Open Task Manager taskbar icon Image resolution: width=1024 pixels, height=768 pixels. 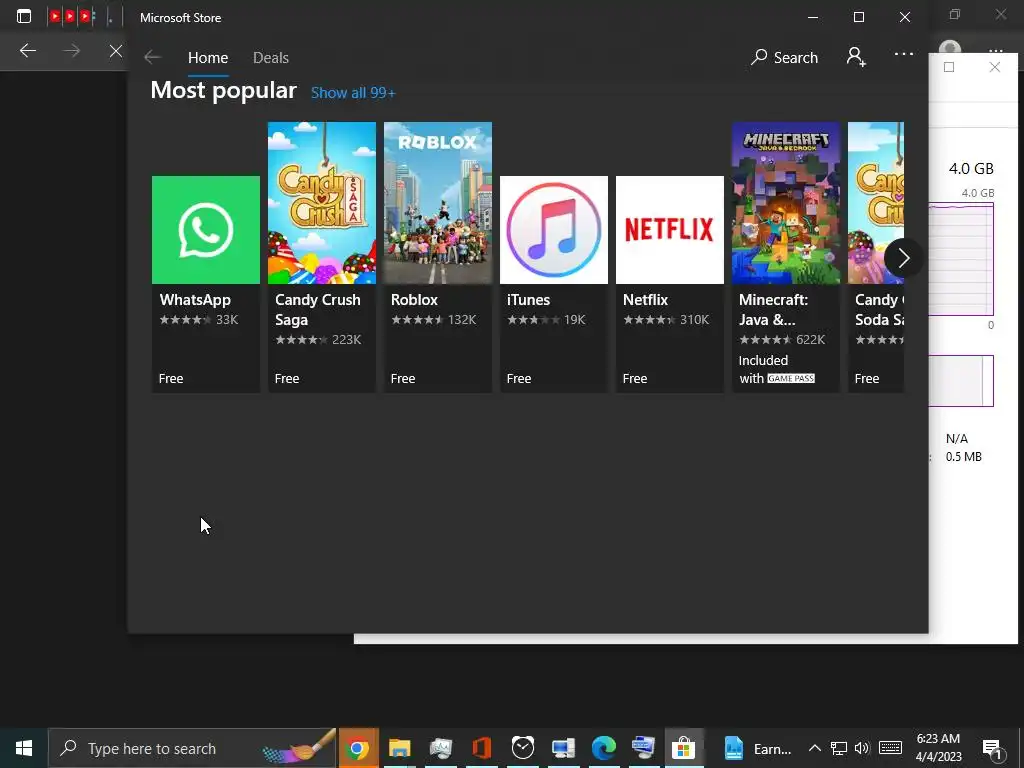[x=441, y=748]
